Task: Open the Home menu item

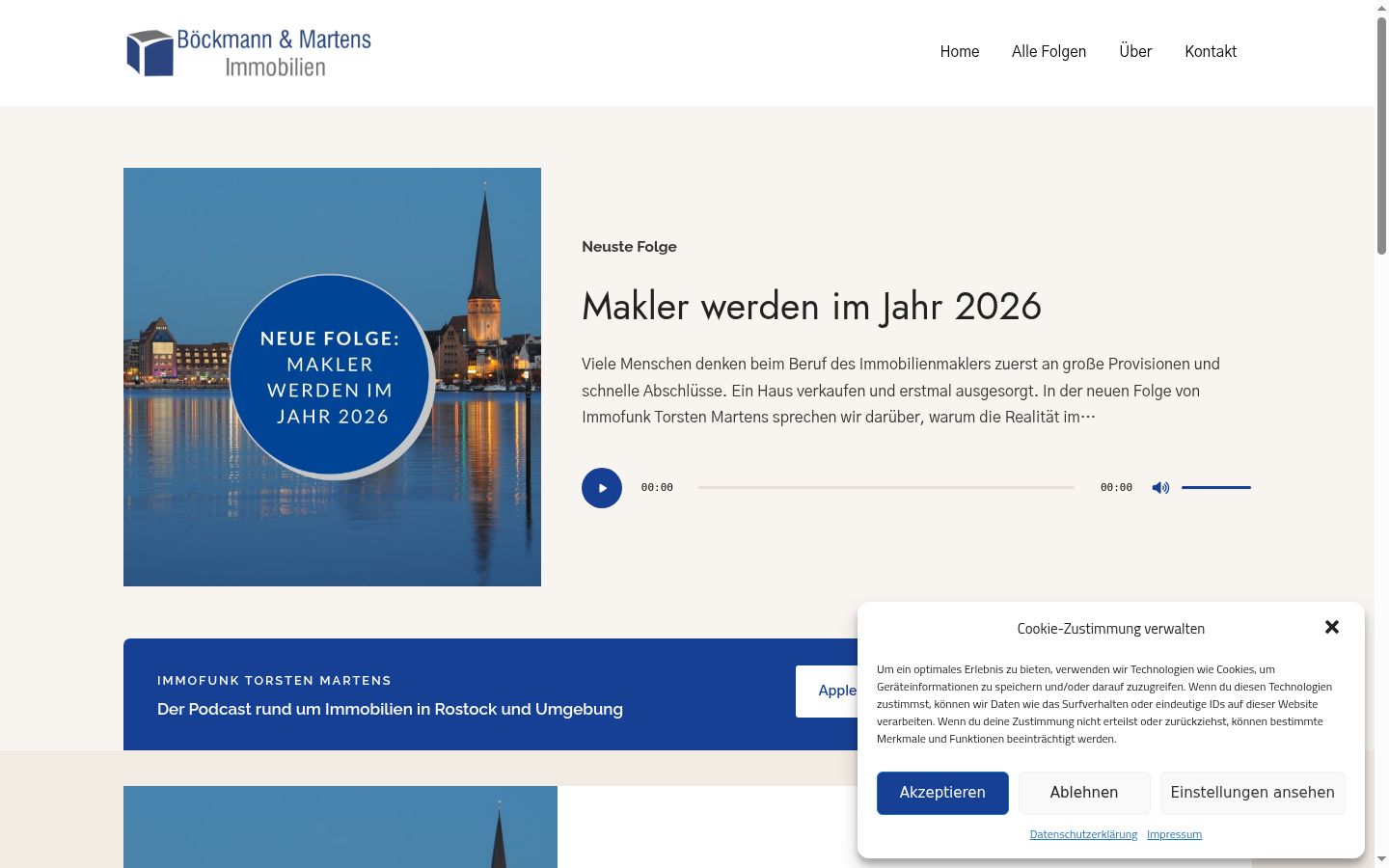Action: [x=960, y=51]
